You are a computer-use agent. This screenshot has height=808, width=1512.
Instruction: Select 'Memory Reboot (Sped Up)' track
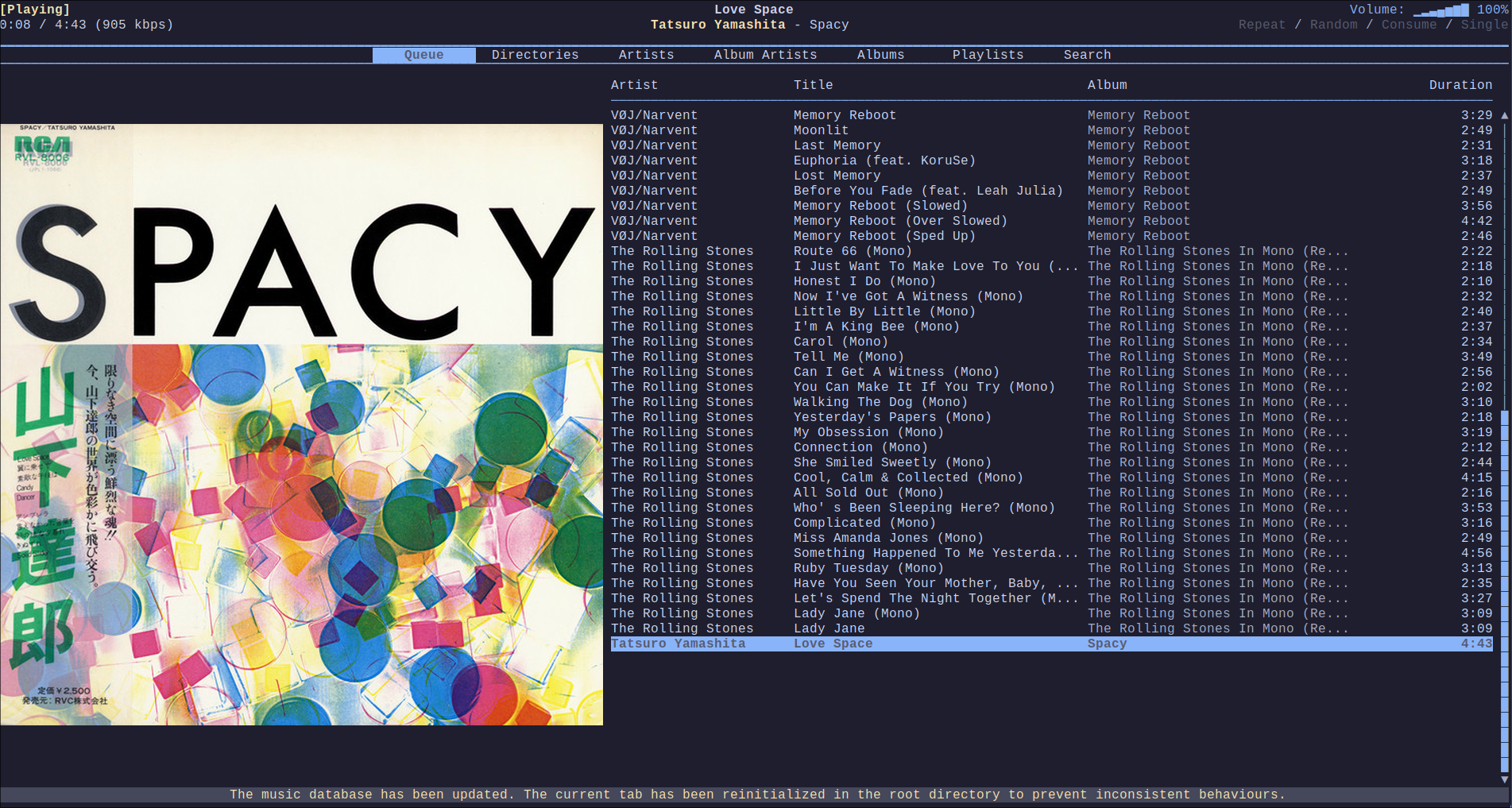(x=1051, y=236)
